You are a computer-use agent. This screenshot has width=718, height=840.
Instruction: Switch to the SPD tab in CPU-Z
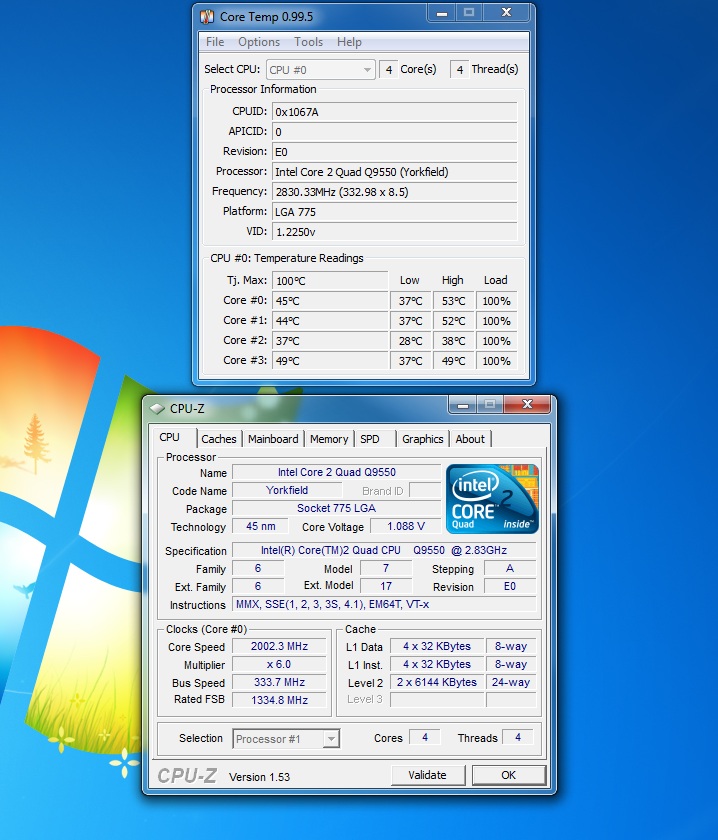click(x=370, y=439)
